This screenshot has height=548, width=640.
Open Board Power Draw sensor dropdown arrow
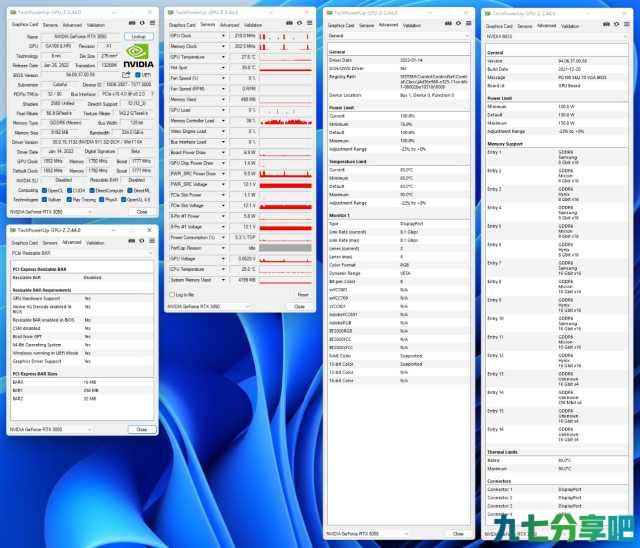(x=223, y=153)
